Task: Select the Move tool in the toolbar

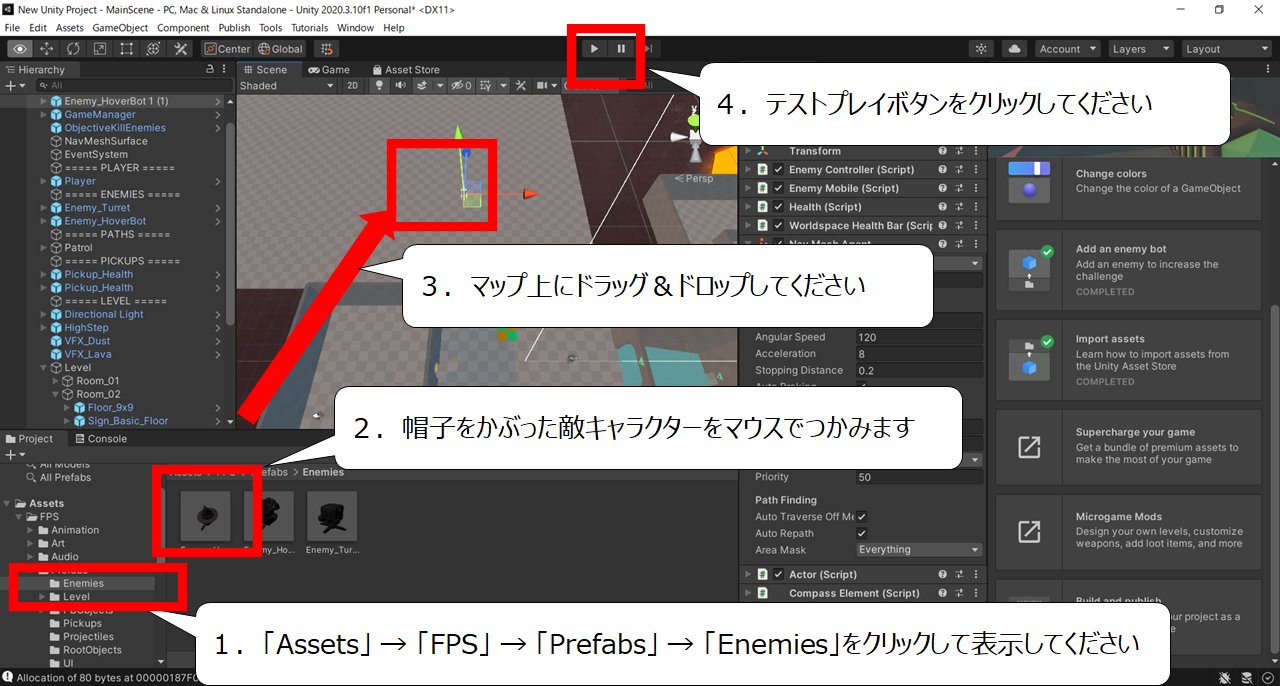Action: click(46, 48)
